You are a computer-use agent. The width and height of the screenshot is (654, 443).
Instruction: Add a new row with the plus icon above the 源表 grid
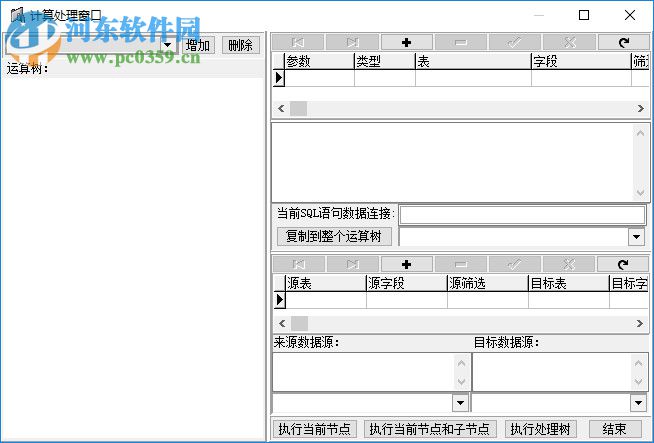[406, 264]
